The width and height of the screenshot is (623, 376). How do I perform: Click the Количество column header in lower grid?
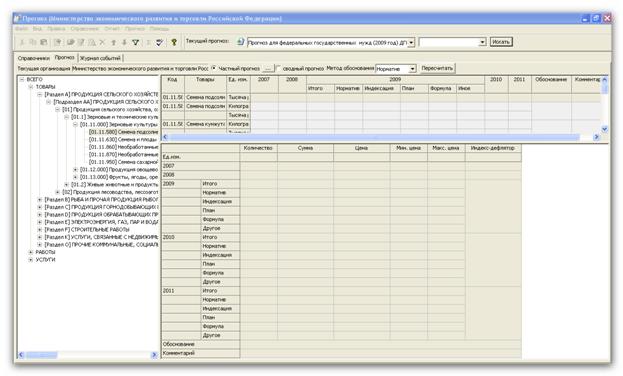(x=258, y=148)
